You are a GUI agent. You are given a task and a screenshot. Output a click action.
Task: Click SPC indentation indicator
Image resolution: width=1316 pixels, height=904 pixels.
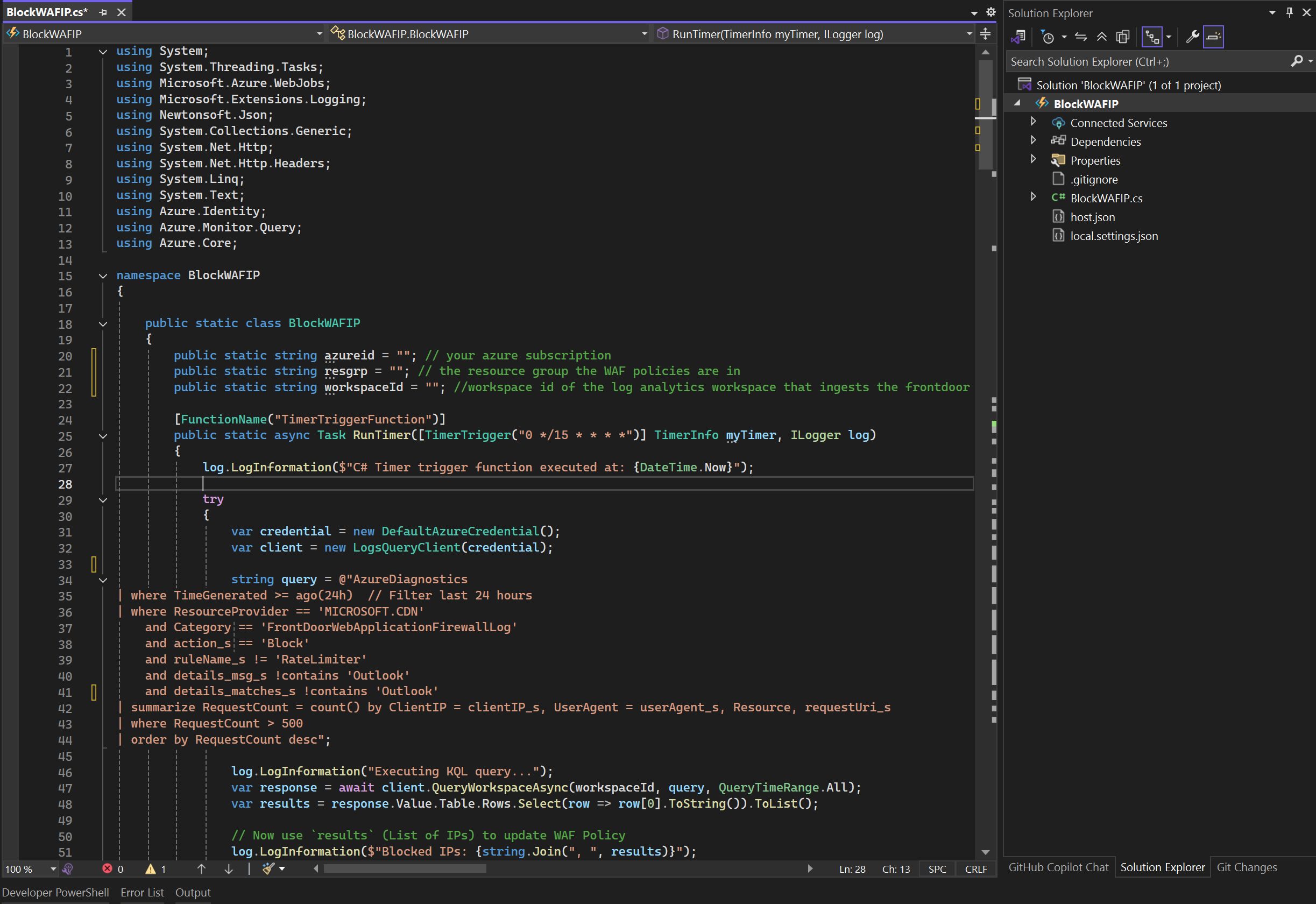tap(937, 869)
